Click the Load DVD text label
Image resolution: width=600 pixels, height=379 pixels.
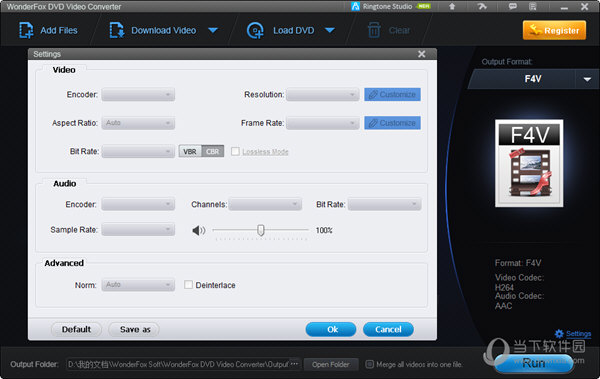[293, 30]
